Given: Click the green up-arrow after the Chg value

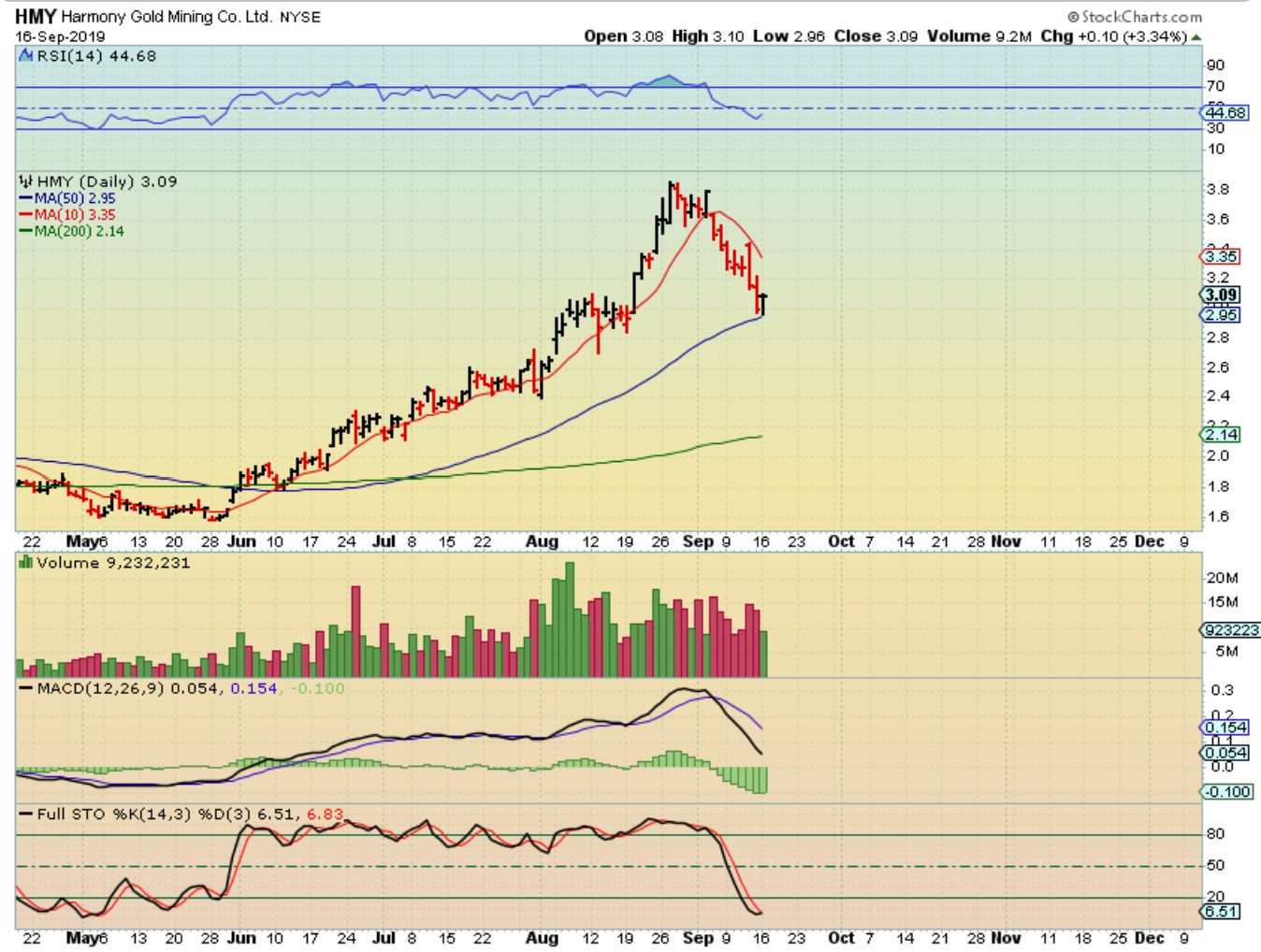Looking at the screenshot, I should [x=1196, y=36].
